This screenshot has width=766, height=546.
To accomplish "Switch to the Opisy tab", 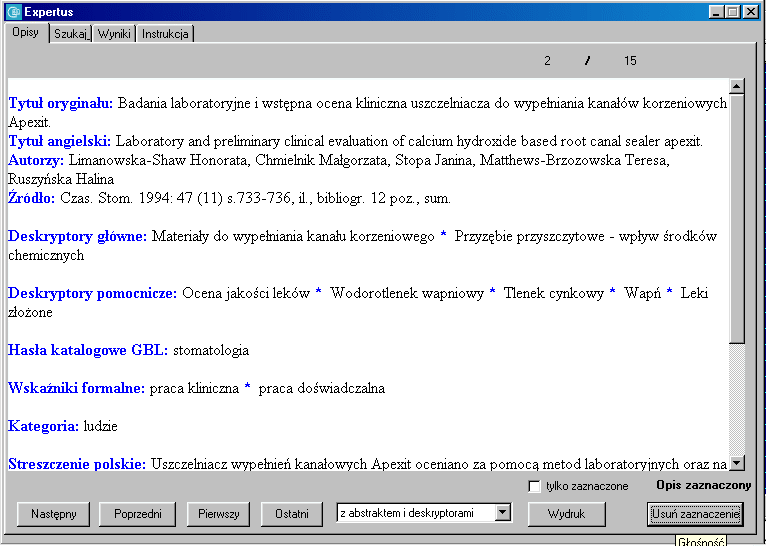I will tap(26, 32).
